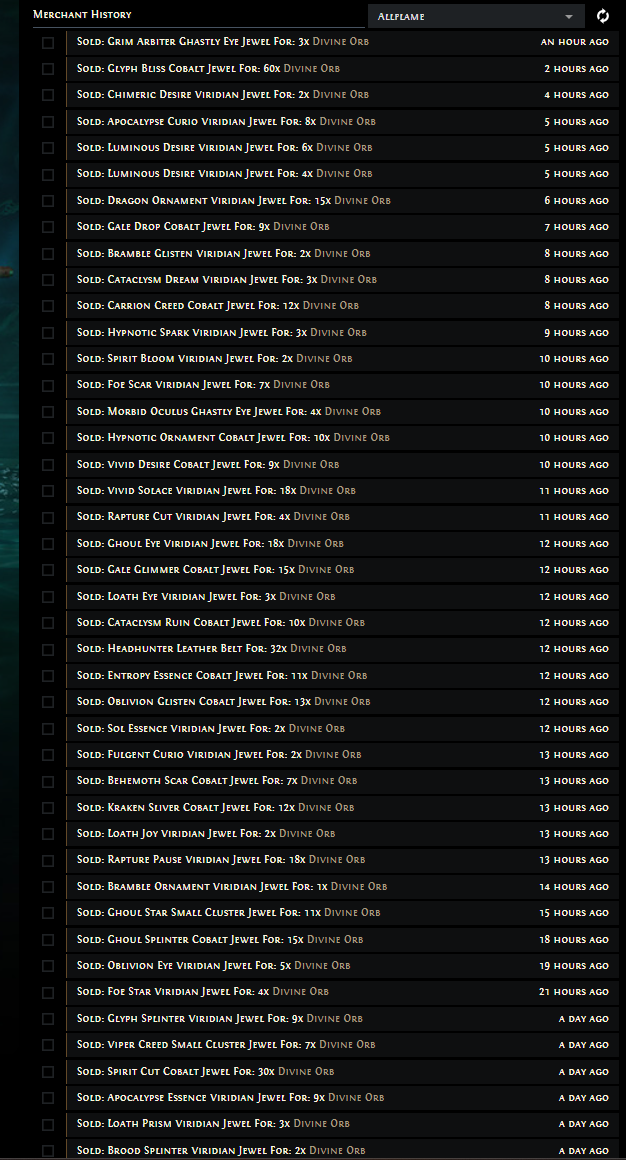Toggle checkbox for Dragon Ornament Viridian Jewel
The width and height of the screenshot is (626, 1160).
(x=48, y=201)
